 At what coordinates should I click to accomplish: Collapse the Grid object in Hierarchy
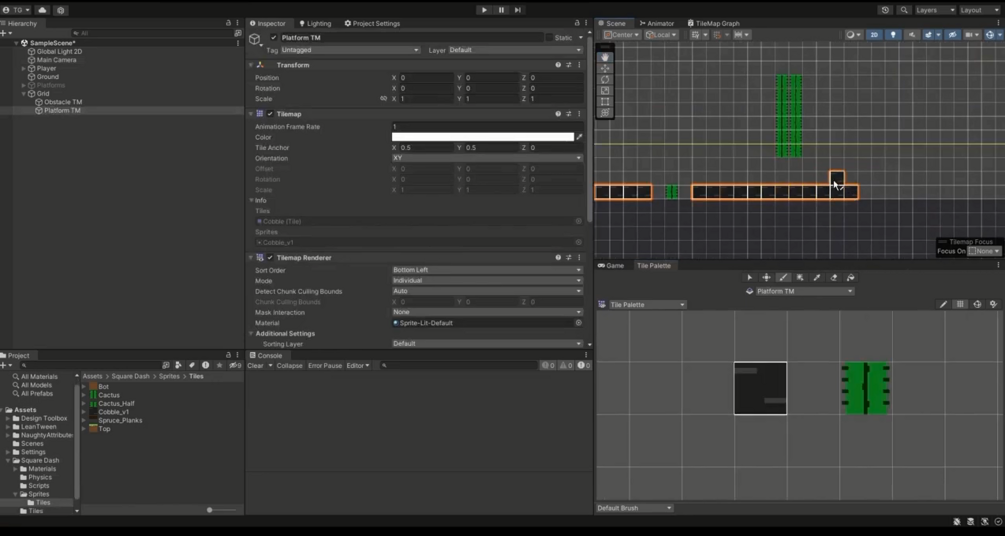pyautogui.click(x=24, y=94)
